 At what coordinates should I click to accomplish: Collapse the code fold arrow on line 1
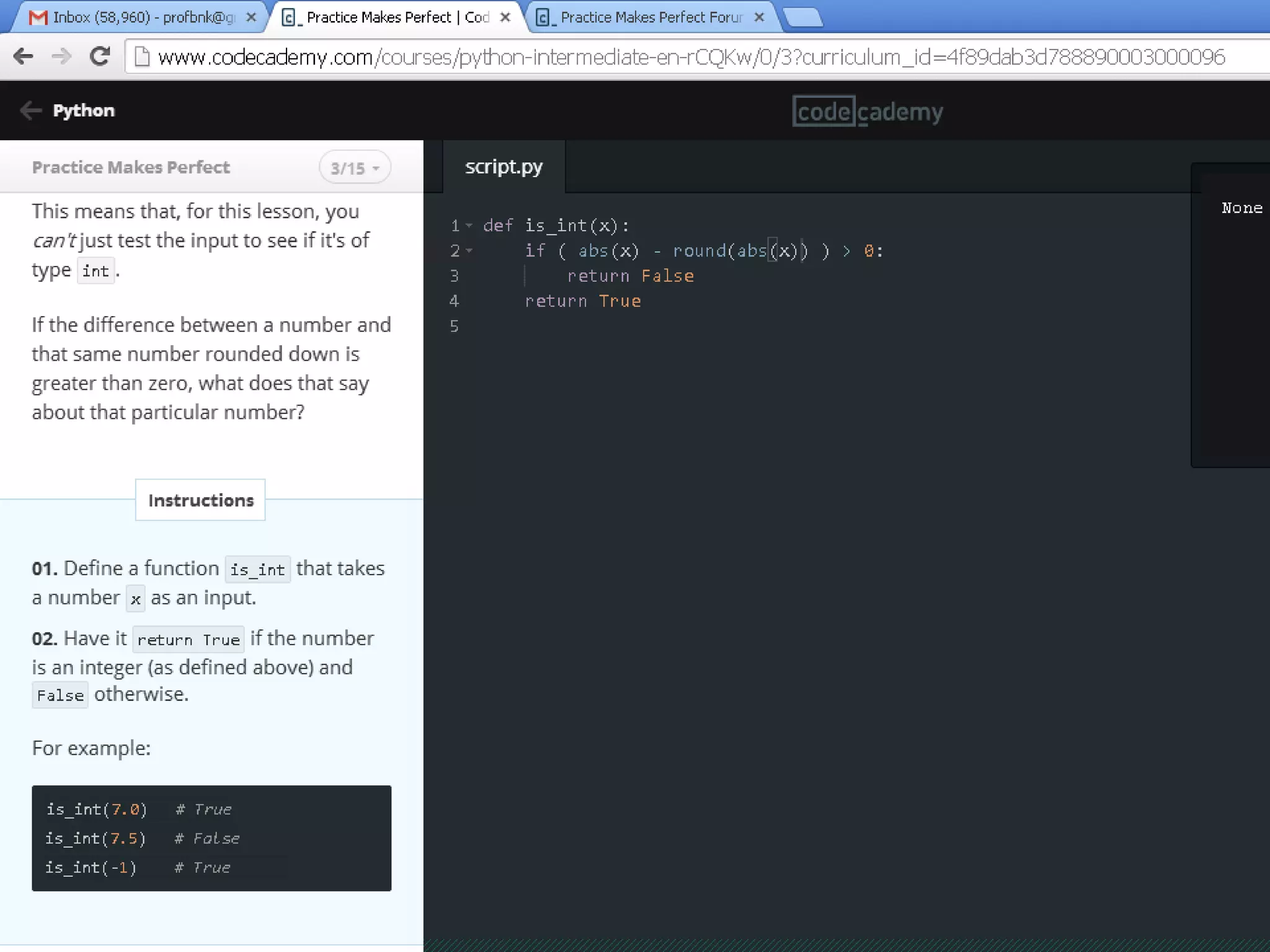click(469, 226)
